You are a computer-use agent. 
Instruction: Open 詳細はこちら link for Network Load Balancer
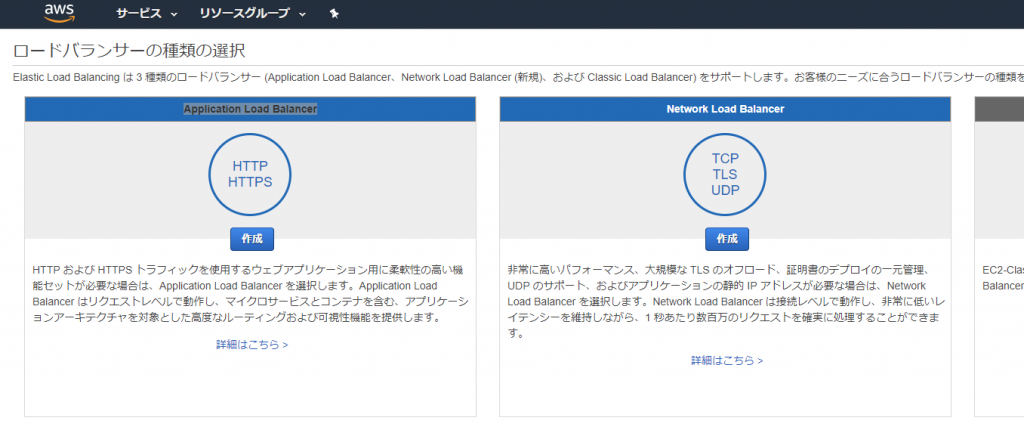pyautogui.click(x=726, y=360)
